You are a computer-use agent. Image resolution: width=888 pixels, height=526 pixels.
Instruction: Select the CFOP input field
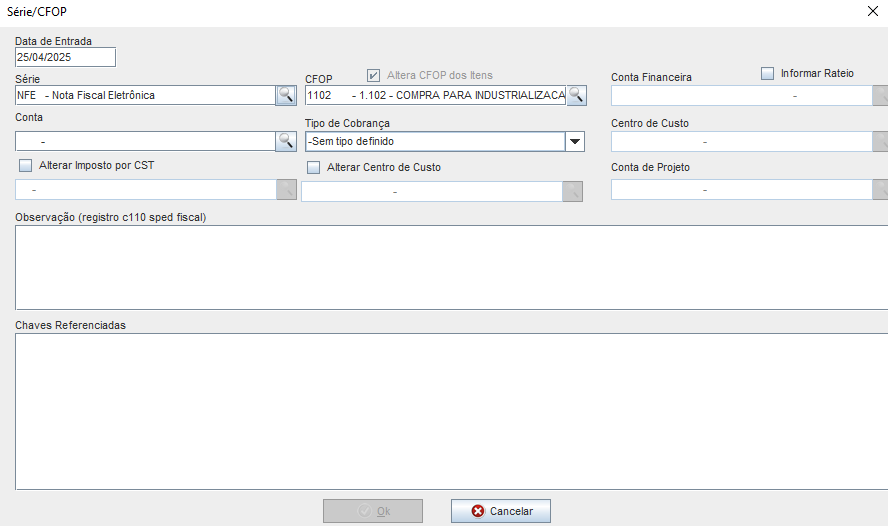tap(435, 96)
